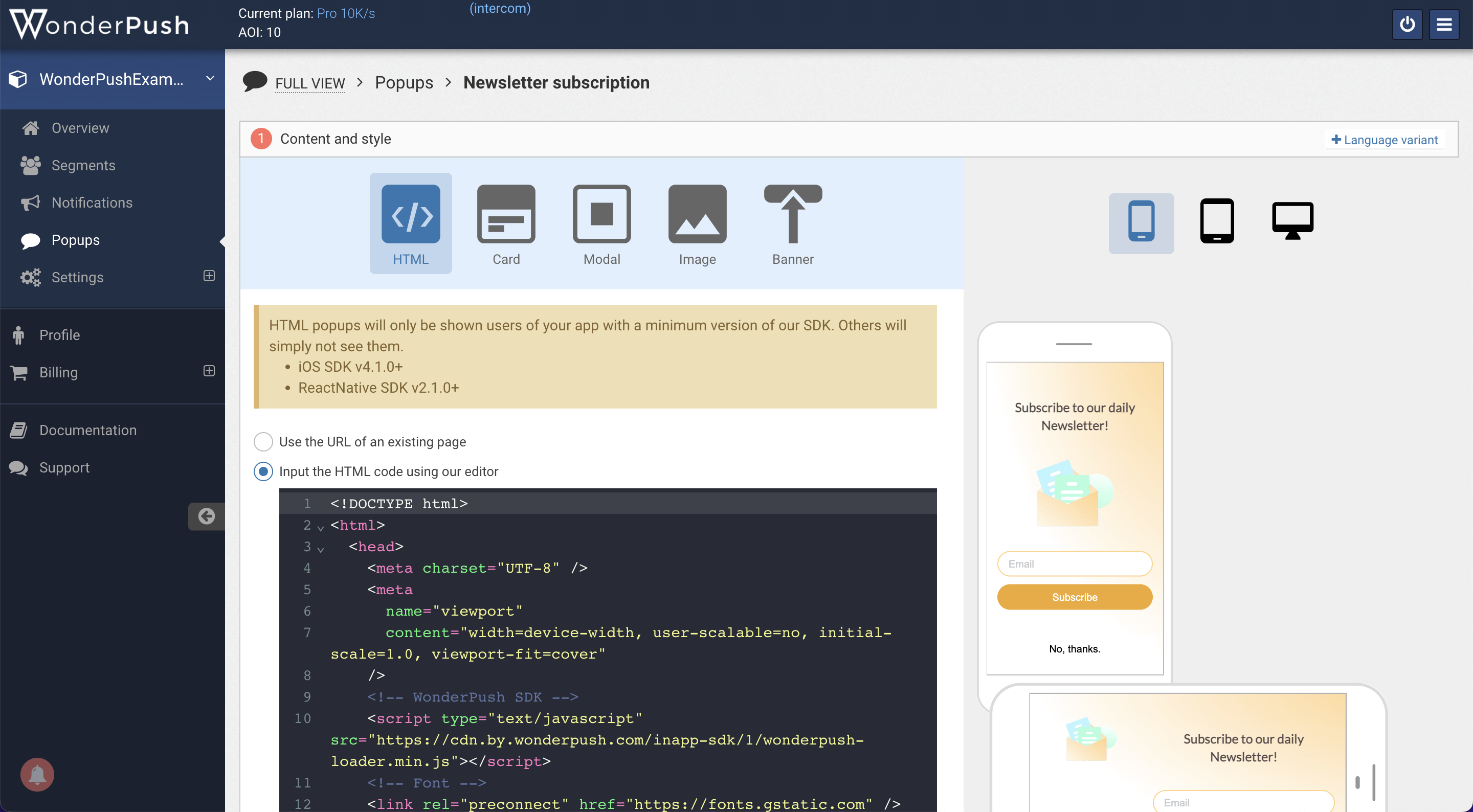Add a Language variant

coord(1384,140)
